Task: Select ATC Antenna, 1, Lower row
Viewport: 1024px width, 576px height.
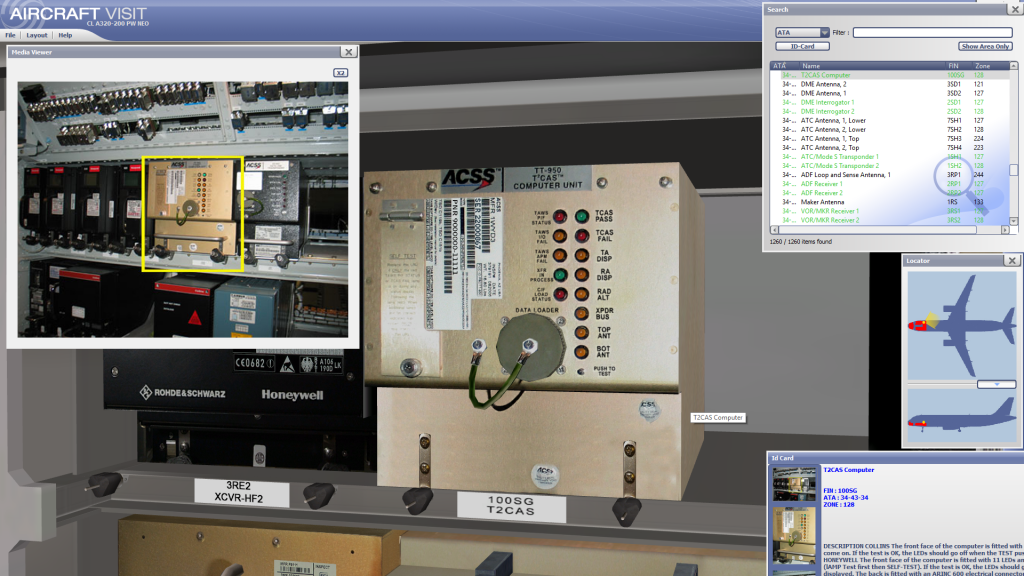Action: click(889, 121)
